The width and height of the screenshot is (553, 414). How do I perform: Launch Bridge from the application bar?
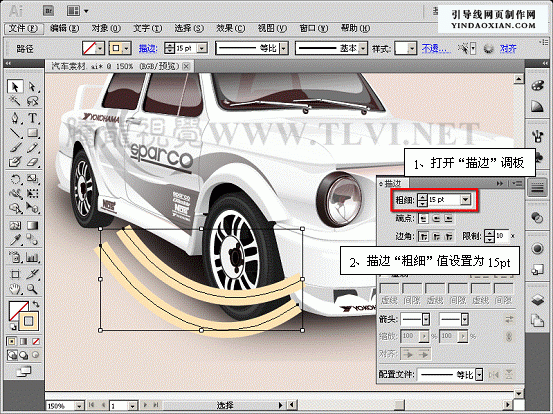pos(48,11)
